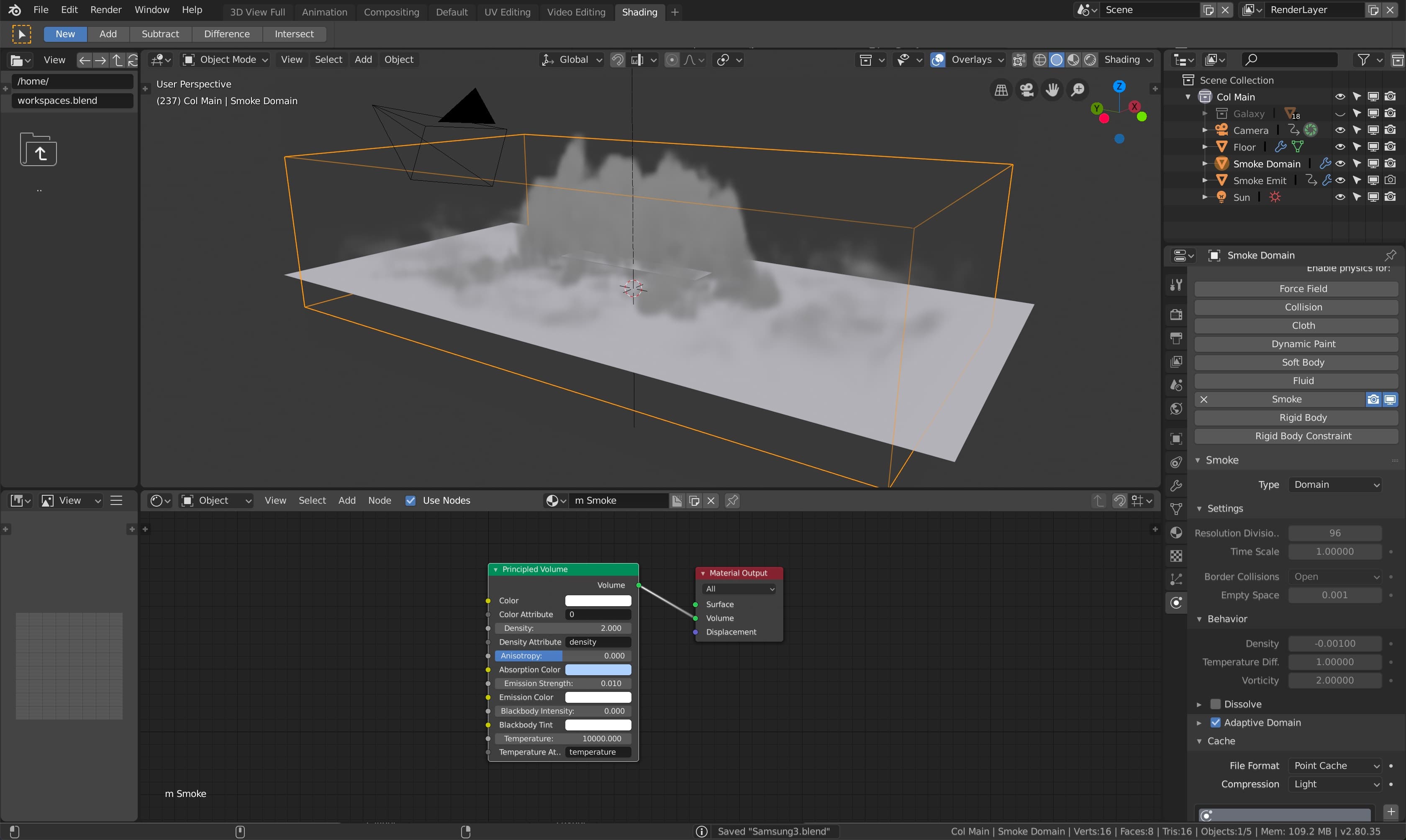Image resolution: width=1406 pixels, height=840 pixels.
Task: Click the pan view hand icon
Action: [x=1052, y=90]
